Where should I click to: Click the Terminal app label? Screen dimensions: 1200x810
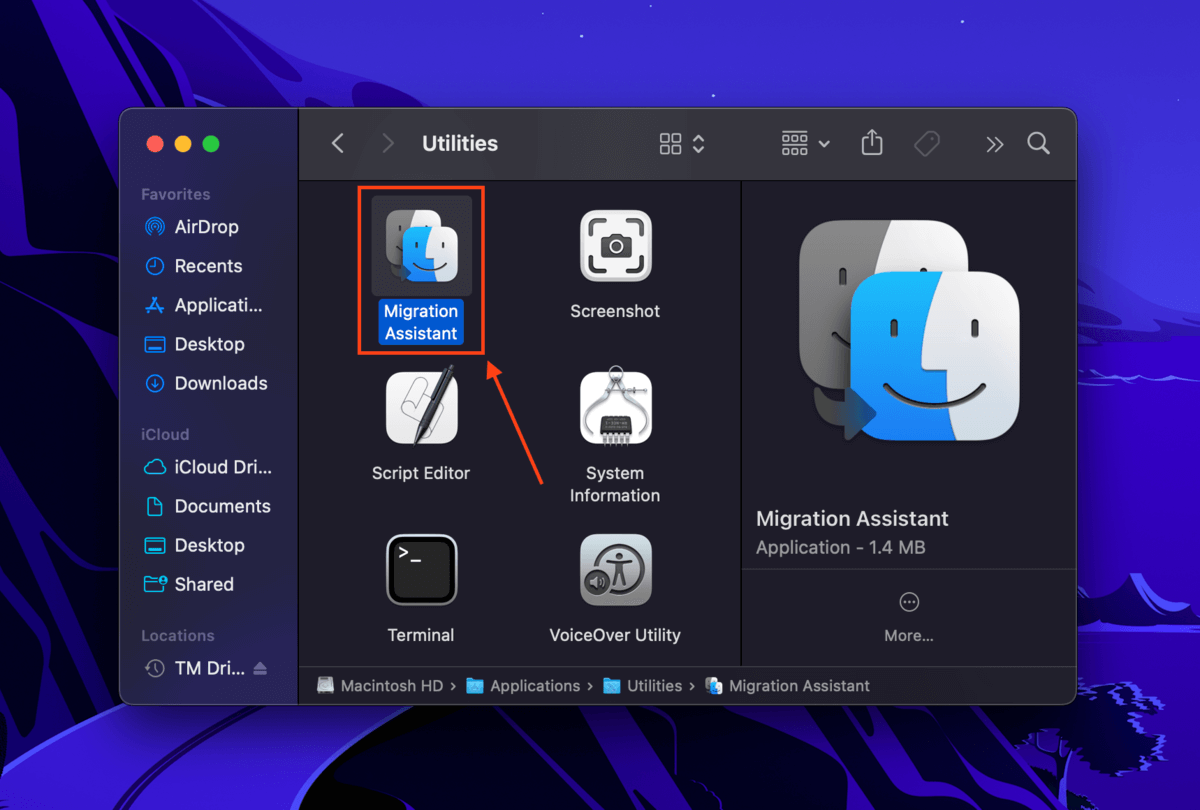(421, 635)
